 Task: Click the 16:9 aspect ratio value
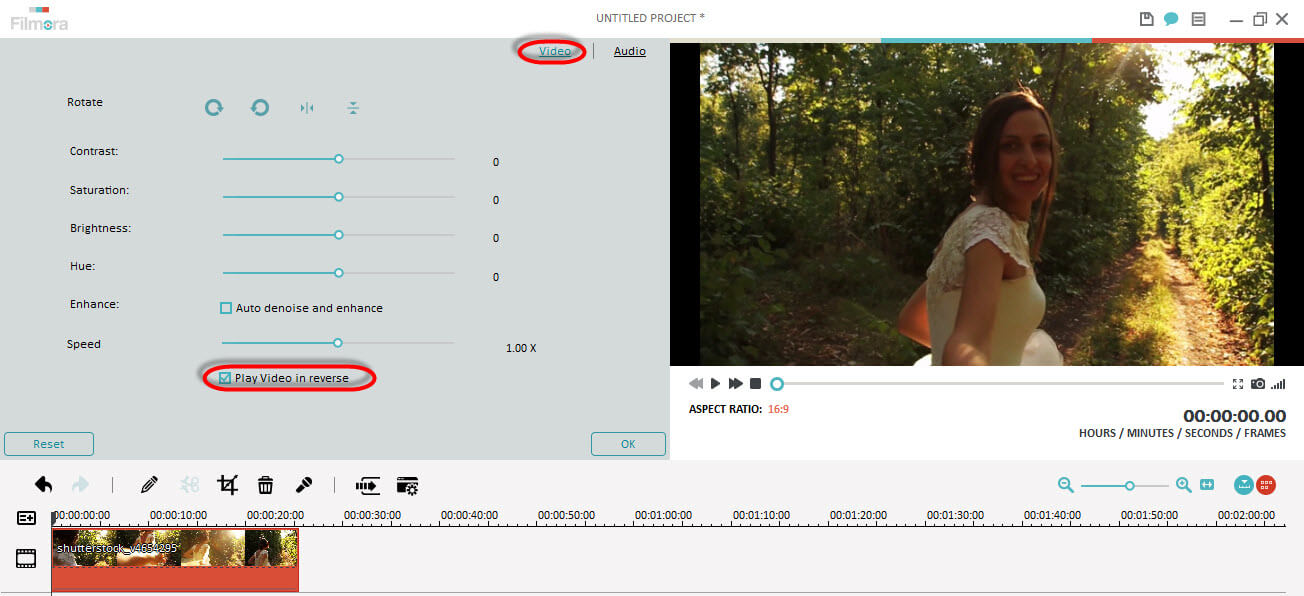tap(778, 409)
